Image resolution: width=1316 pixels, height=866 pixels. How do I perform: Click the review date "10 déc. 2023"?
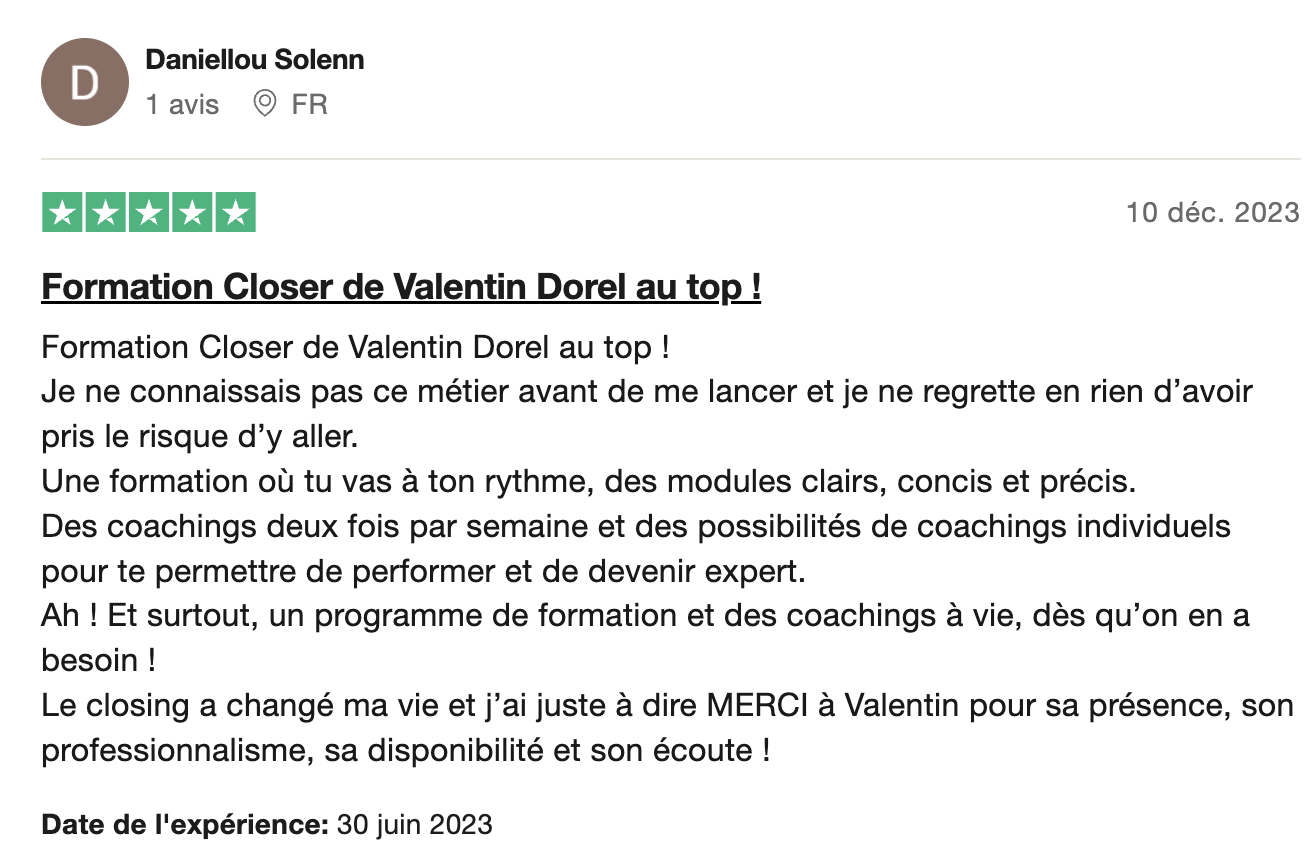(x=1212, y=213)
